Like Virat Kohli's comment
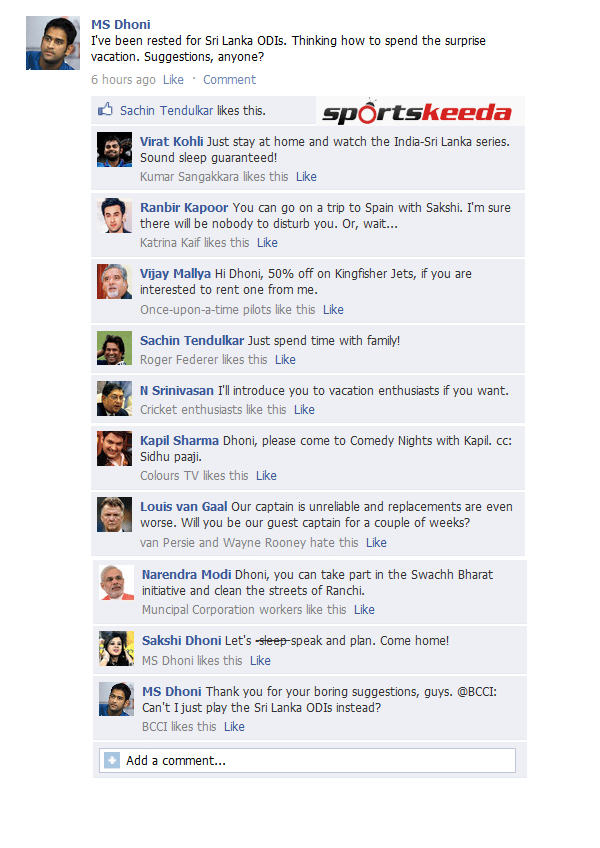The width and height of the screenshot is (600, 848). [x=306, y=177]
